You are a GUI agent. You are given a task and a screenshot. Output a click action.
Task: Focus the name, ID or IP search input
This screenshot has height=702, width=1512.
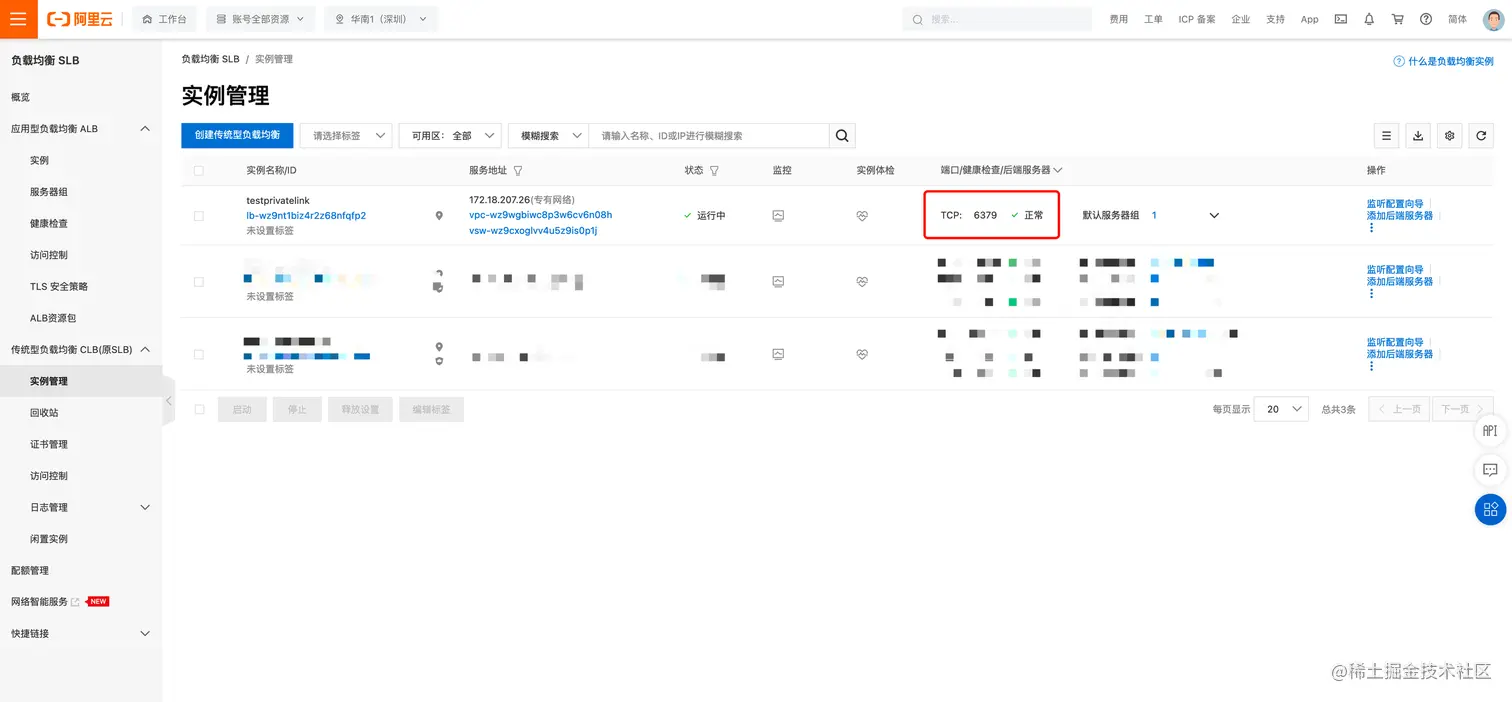(709, 136)
